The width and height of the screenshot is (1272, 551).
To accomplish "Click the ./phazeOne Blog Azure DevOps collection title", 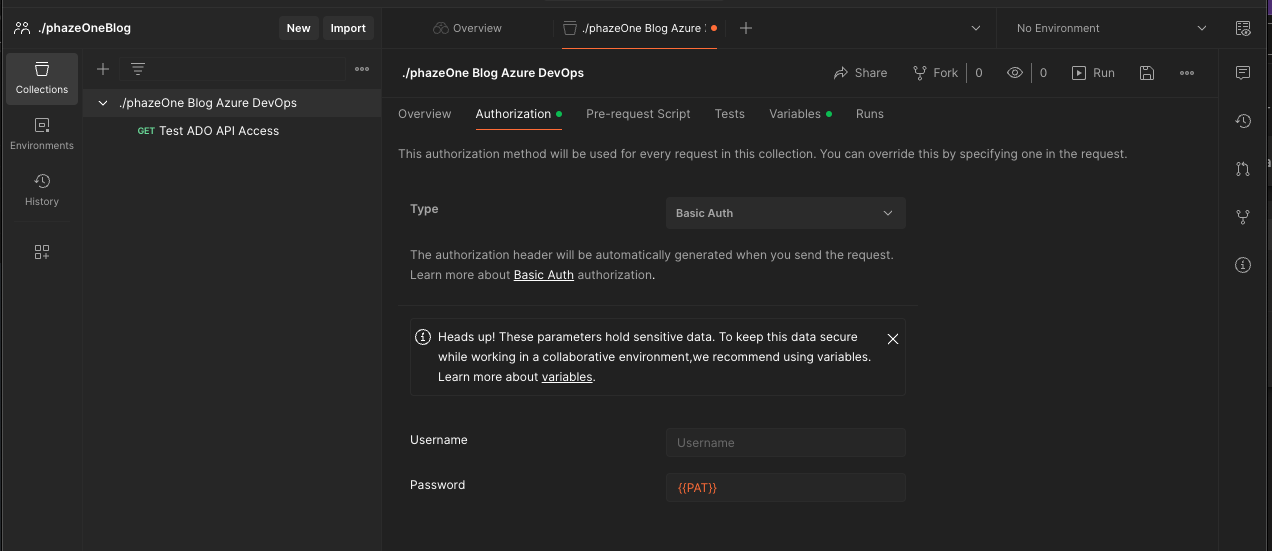I will tap(493, 73).
